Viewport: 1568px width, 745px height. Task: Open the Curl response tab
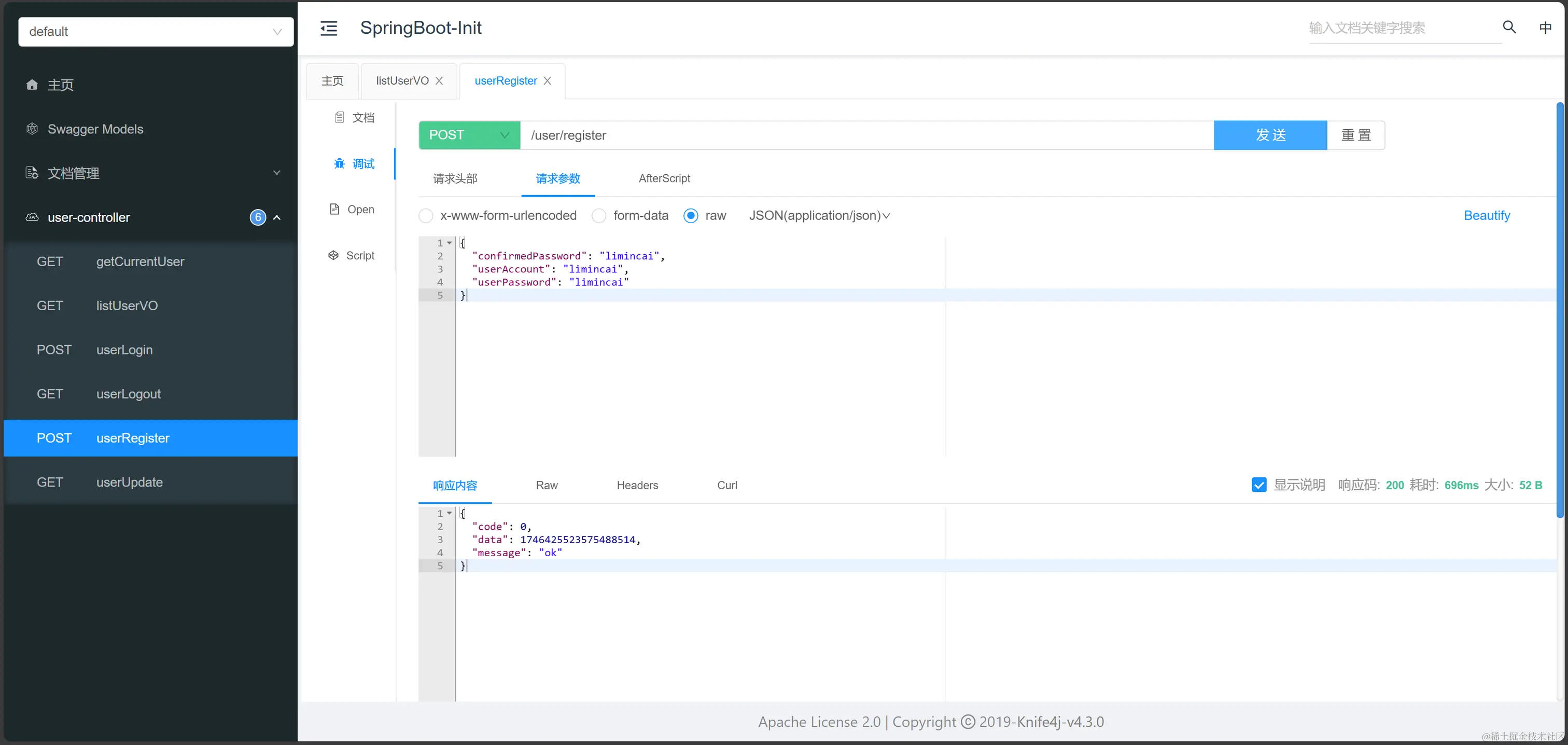pyautogui.click(x=727, y=485)
